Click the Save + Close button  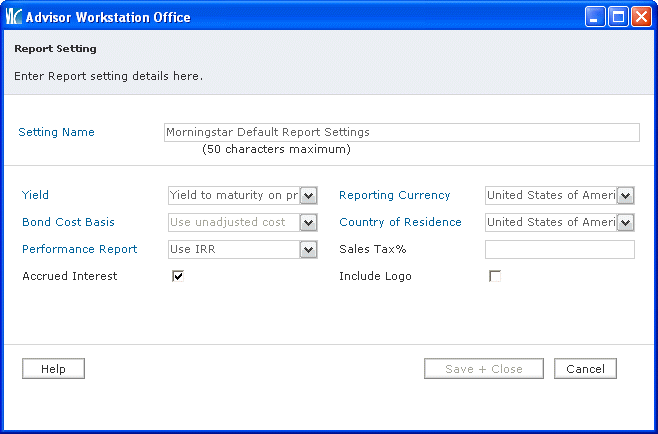[484, 369]
